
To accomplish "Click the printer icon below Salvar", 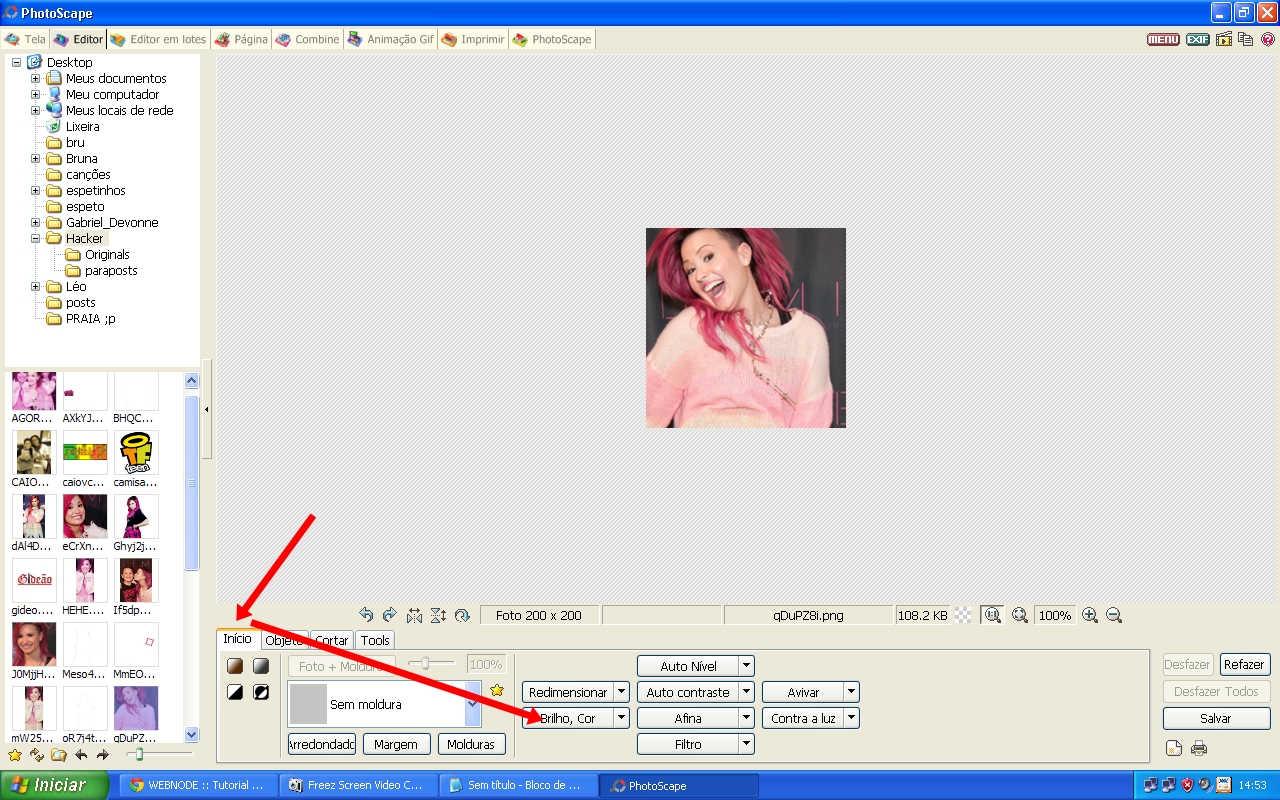I will point(1199,748).
